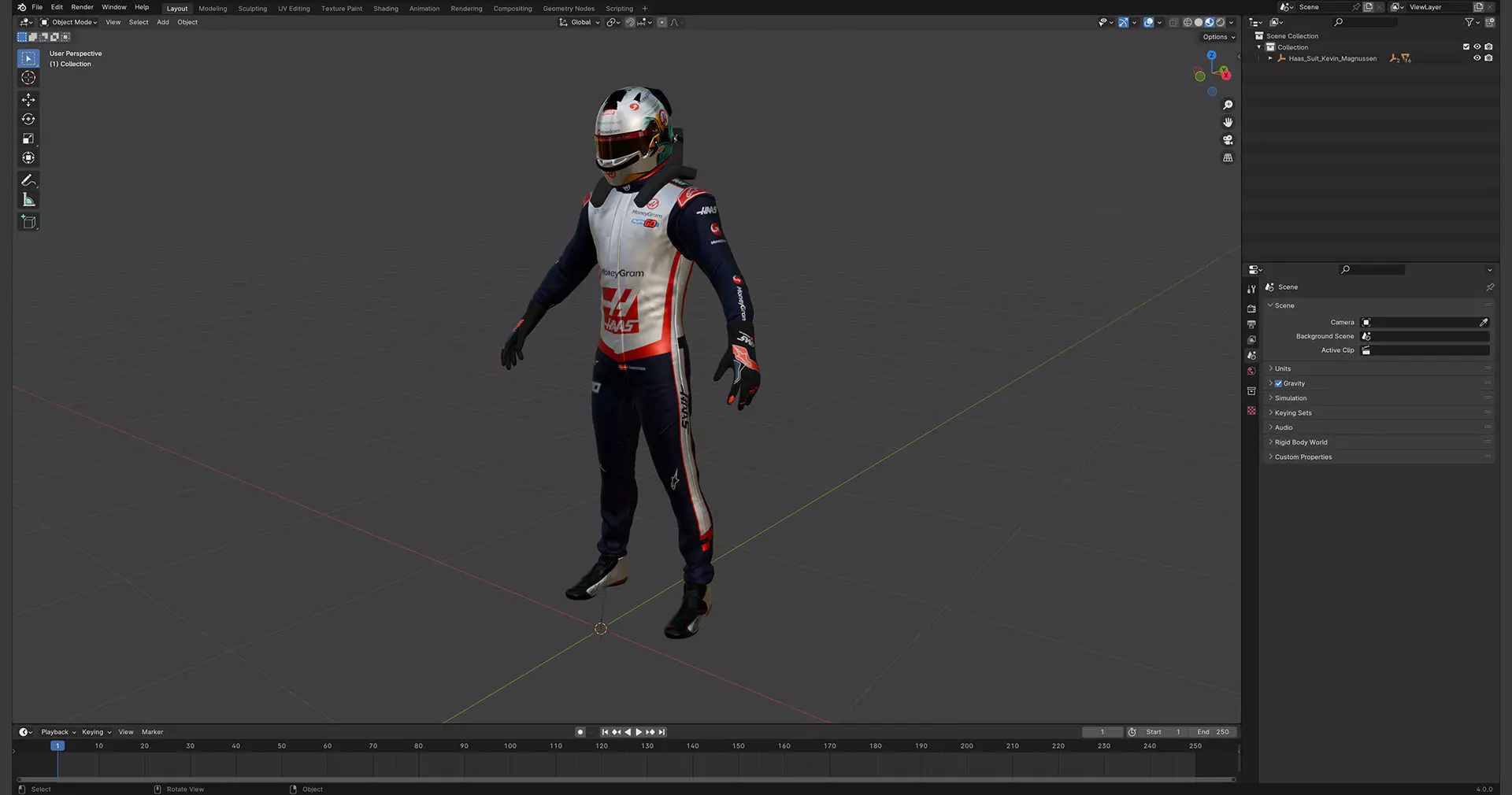The height and width of the screenshot is (795, 1512).
Task: Expand the Audio panel
Action: (x=1378, y=427)
